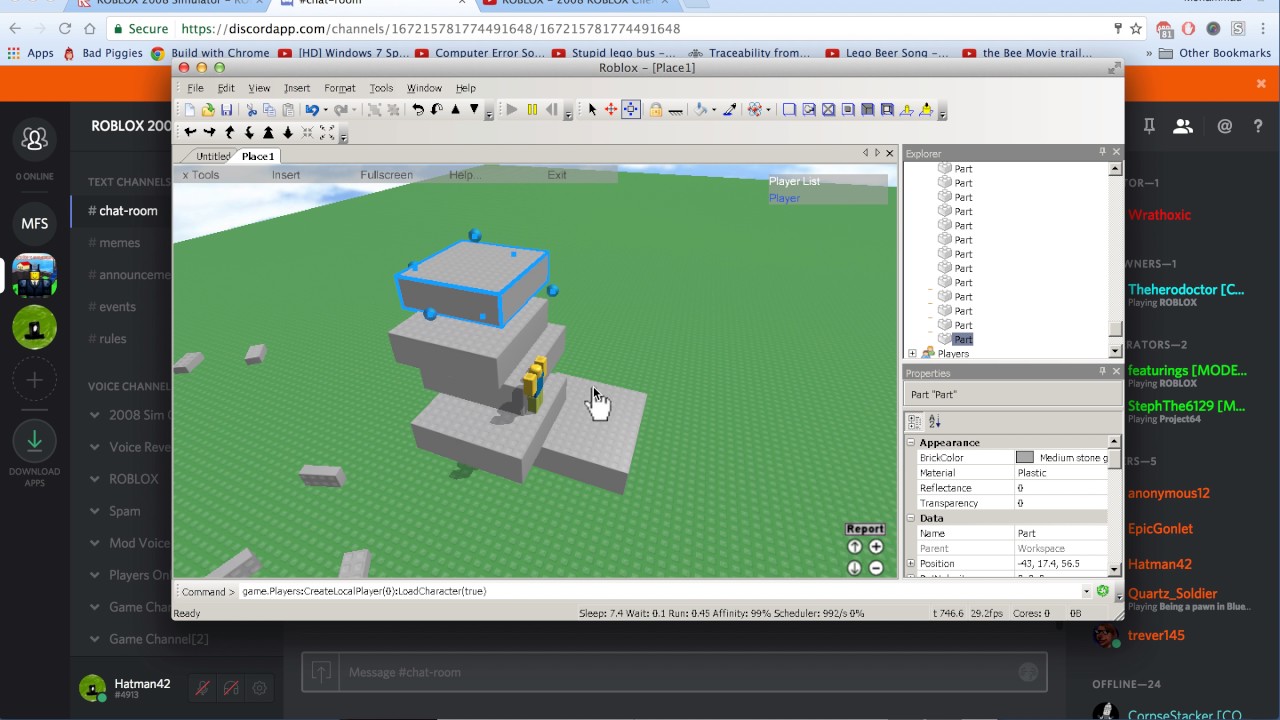The image size is (1280, 720).
Task: Click the Paste clipboard icon
Action: tap(288, 110)
